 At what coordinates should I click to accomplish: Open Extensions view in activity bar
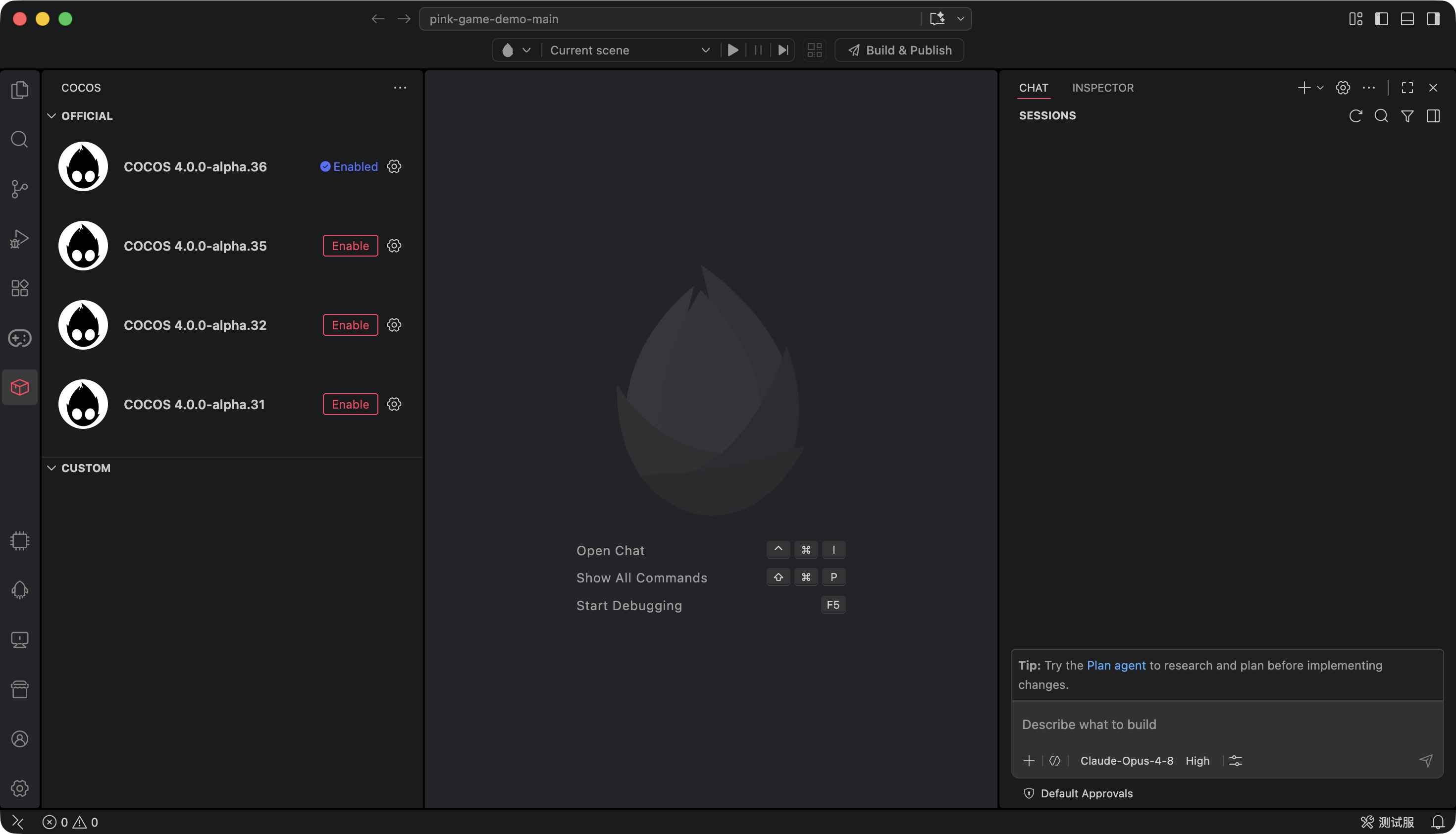(19, 288)
